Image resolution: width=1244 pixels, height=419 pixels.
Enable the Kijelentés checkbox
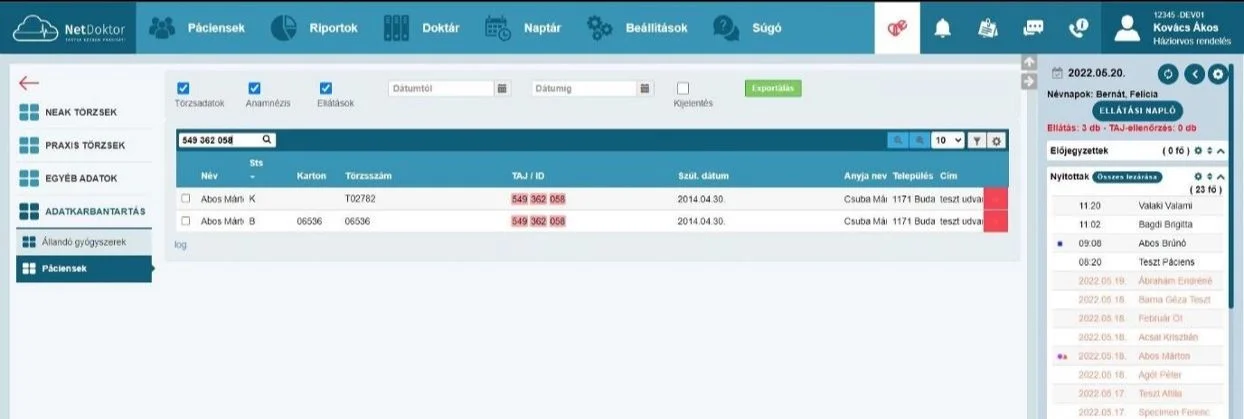click(x=683, y=88)
